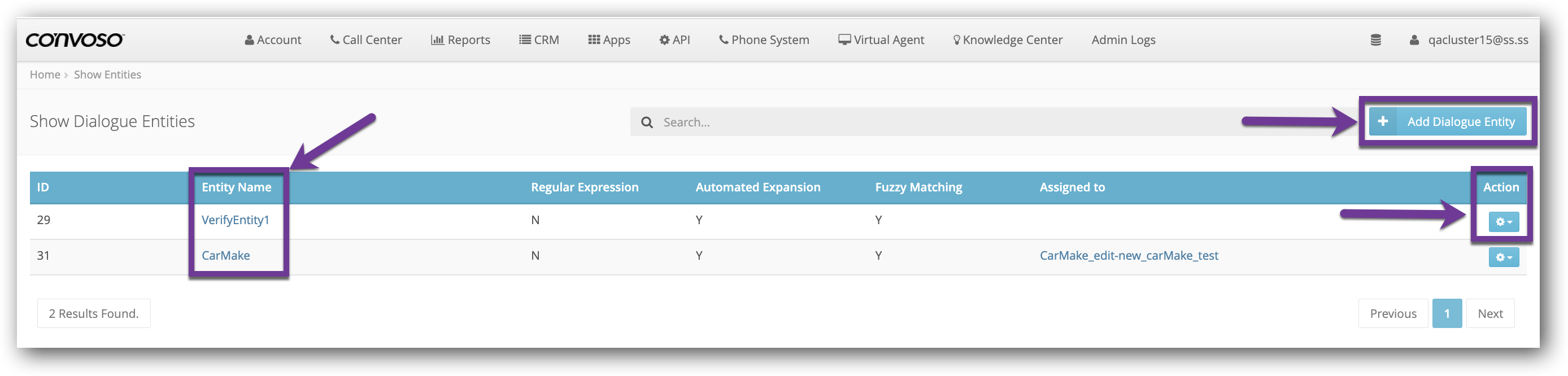Open the Call Center menu
1568x376 pixels.
[x=366, y=40]
